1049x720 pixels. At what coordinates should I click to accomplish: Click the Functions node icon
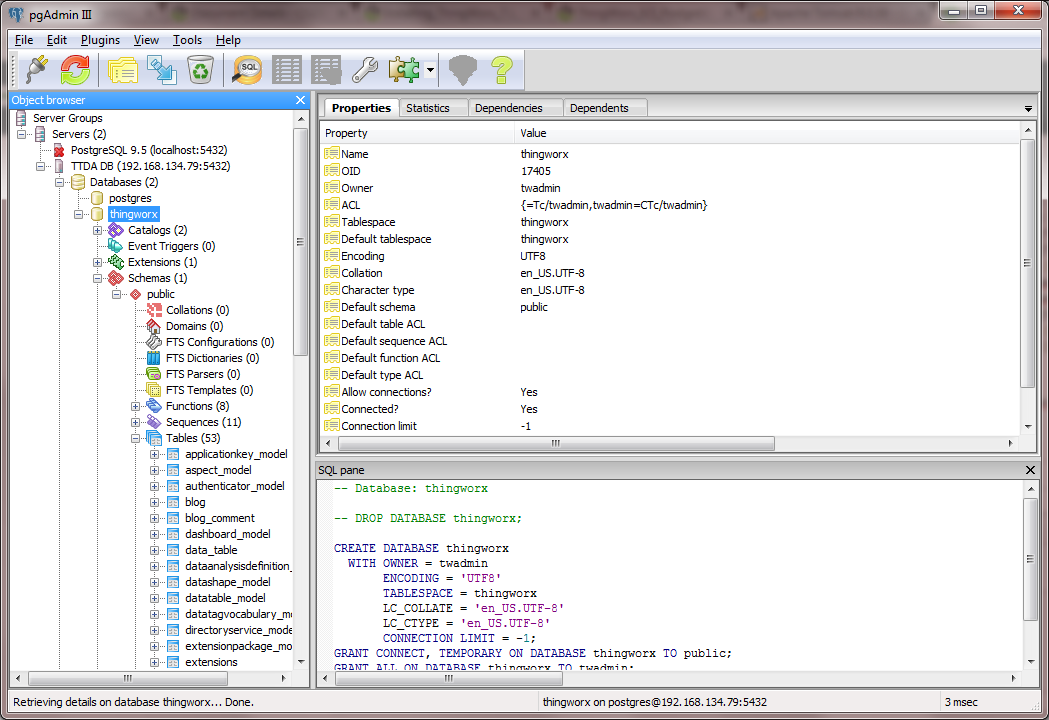coord(154,406)
